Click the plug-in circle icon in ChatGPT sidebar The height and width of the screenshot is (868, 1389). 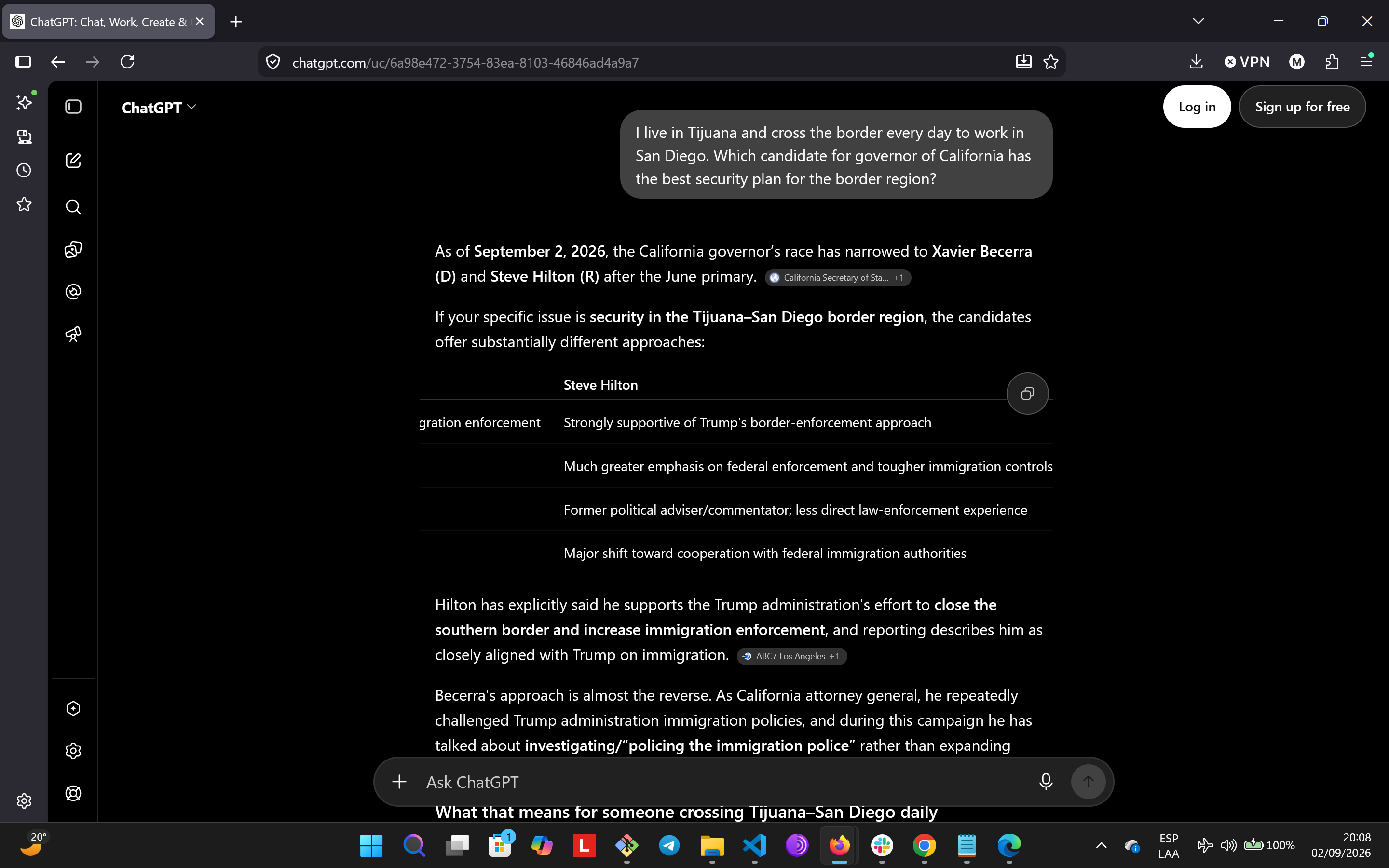[73, 292]
